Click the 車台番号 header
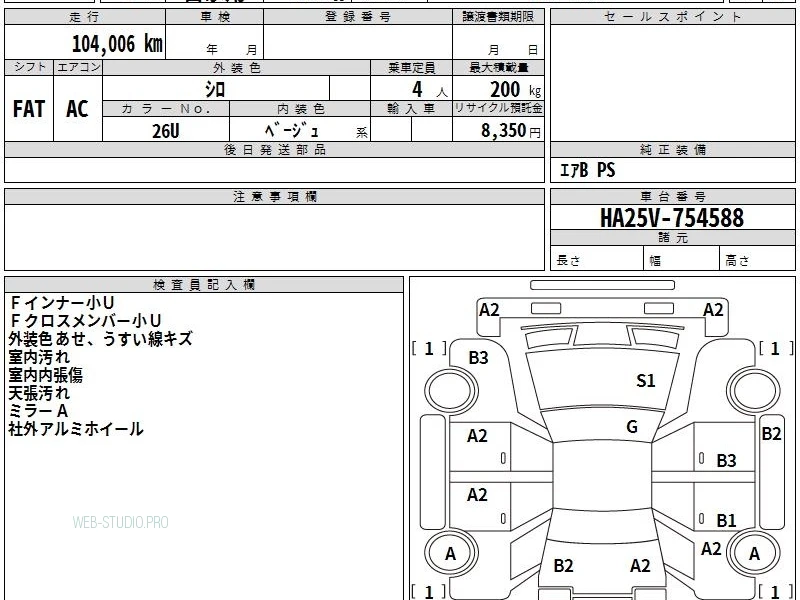800x600 pixels. tap(672, 196)
